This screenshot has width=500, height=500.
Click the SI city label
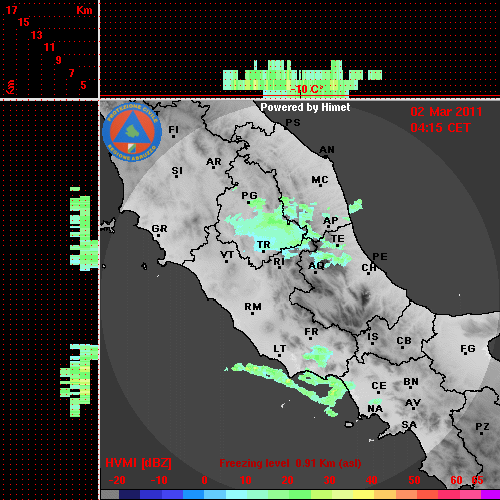(x=177, y=171)
